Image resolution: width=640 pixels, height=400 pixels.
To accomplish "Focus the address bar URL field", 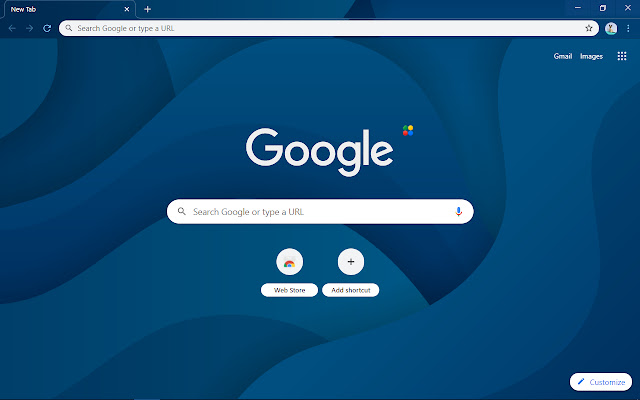I will pyautogui.click(x=329, y=28).
